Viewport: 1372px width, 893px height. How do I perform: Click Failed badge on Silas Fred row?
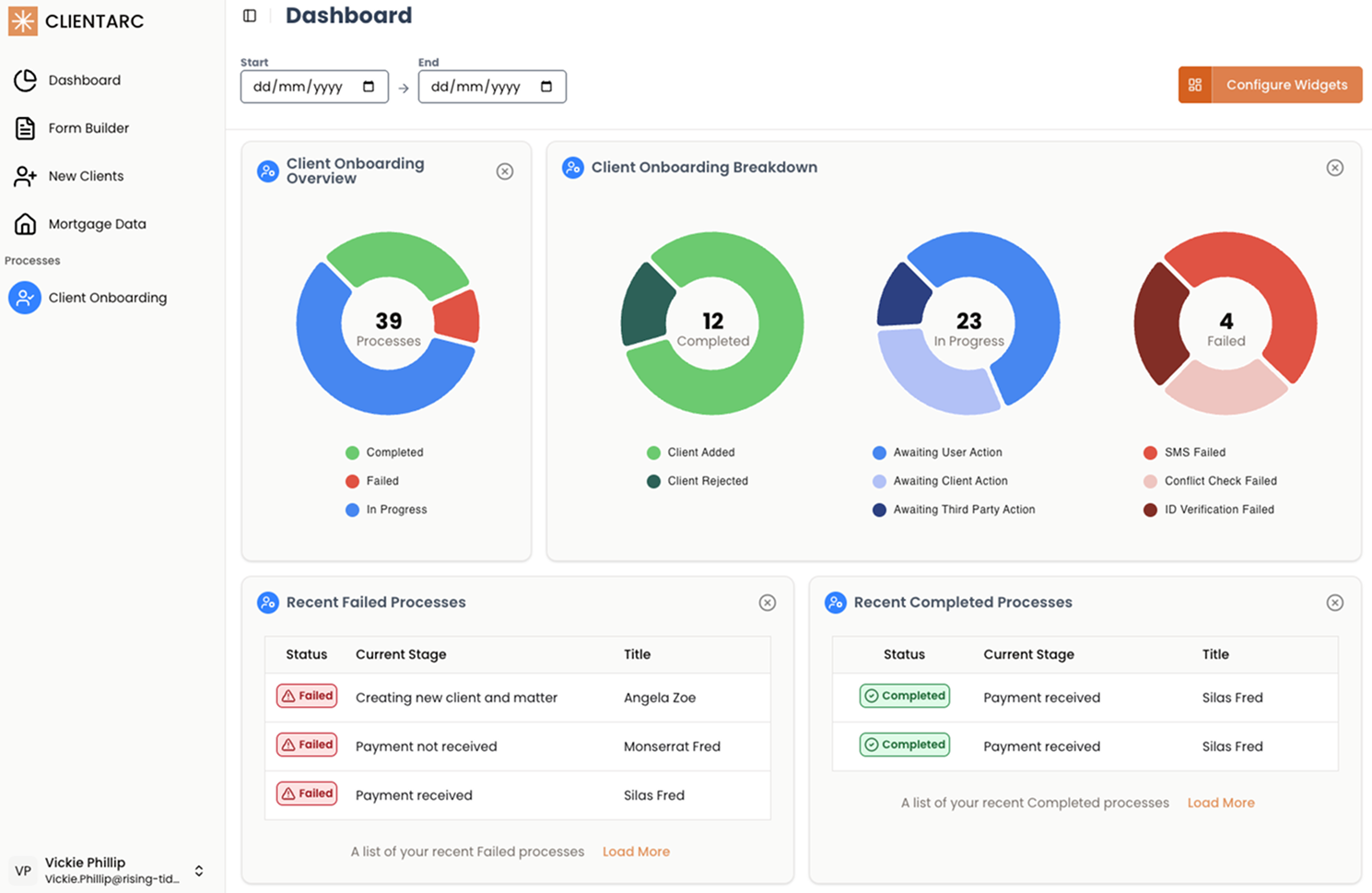coord(307,793)
